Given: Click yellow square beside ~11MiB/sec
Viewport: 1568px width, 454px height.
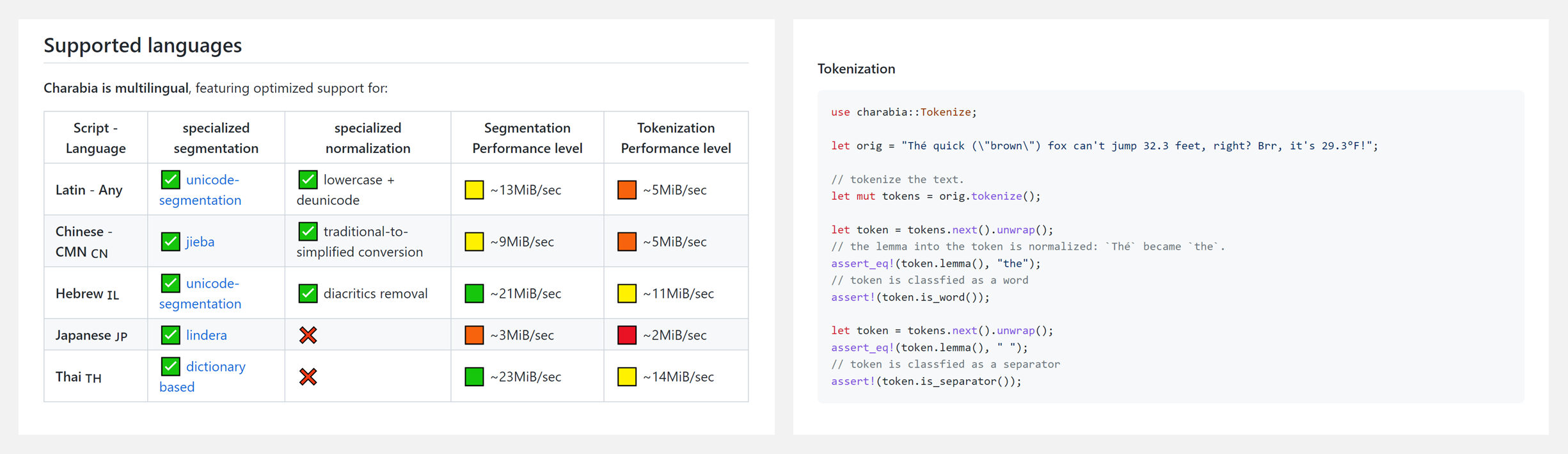Looking at the screenshot, I should [x=627, y=293].
